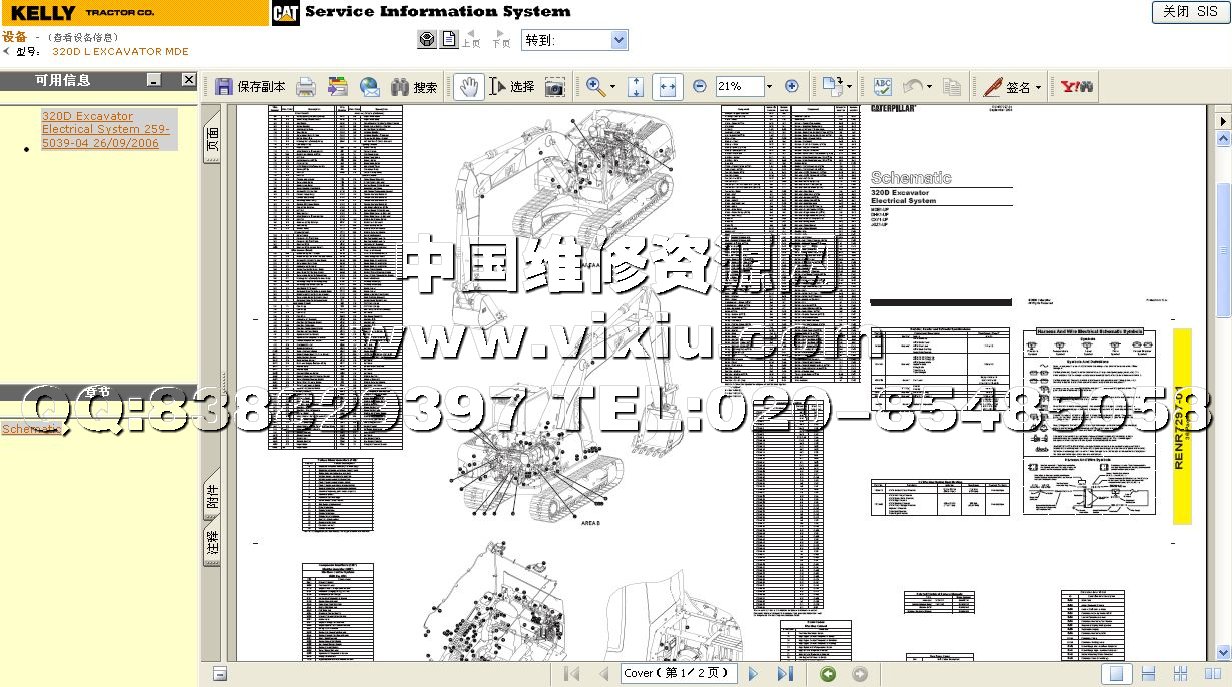The width and height of the screenshot is (1232, 687).
Task: Open search with the binoculars icon
Action: [x=413, y=87]
